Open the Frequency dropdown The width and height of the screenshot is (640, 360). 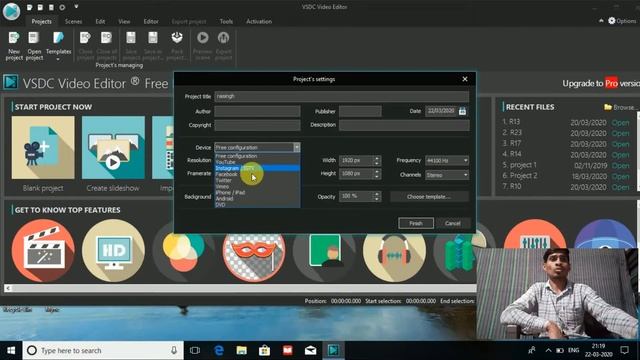[447, 161]
